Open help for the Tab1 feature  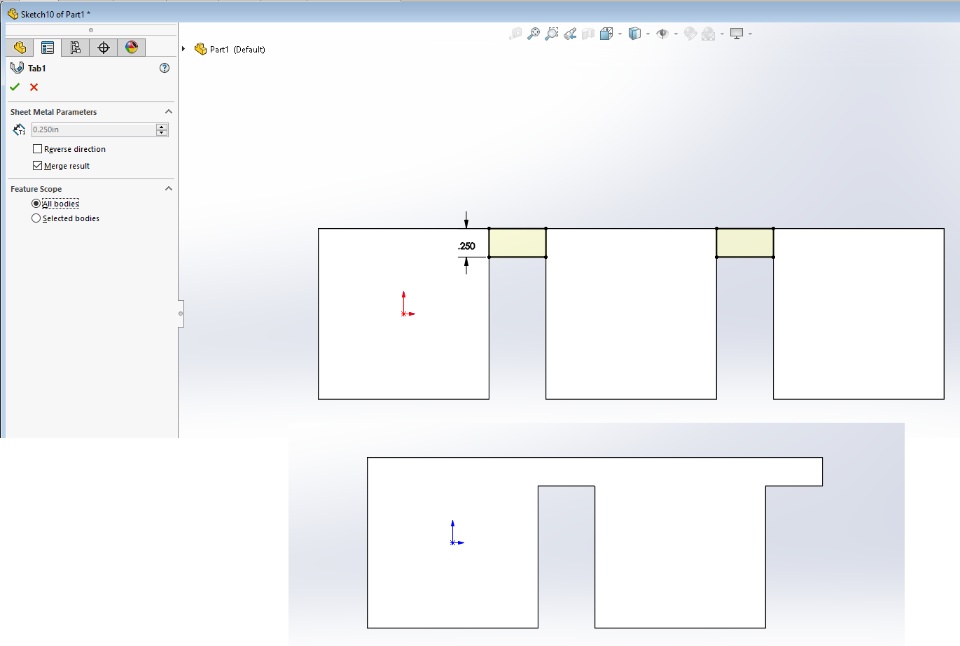click(164, 68)
